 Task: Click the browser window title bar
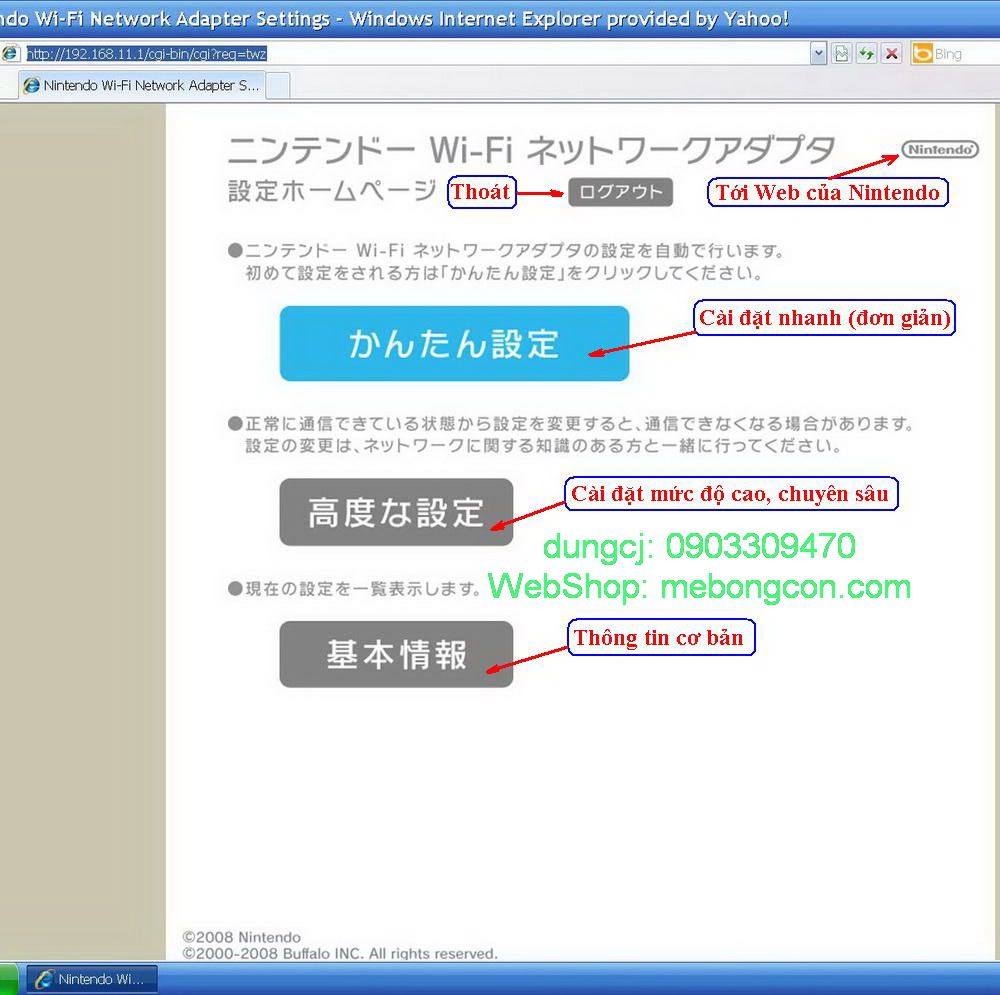pyautogui.click(x=400, y=17)
